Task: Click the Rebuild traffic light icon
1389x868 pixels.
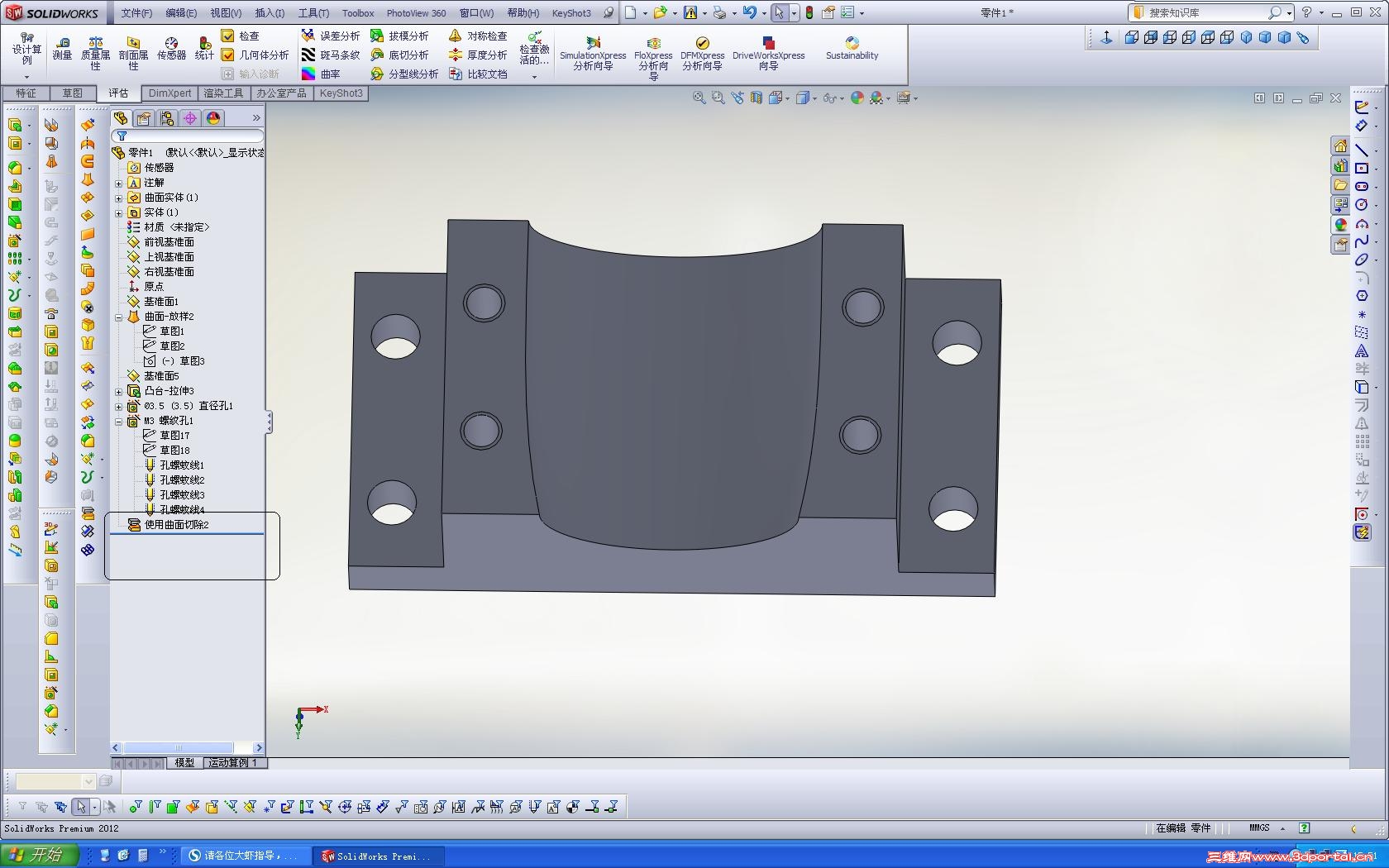Action: pos(809,12)
